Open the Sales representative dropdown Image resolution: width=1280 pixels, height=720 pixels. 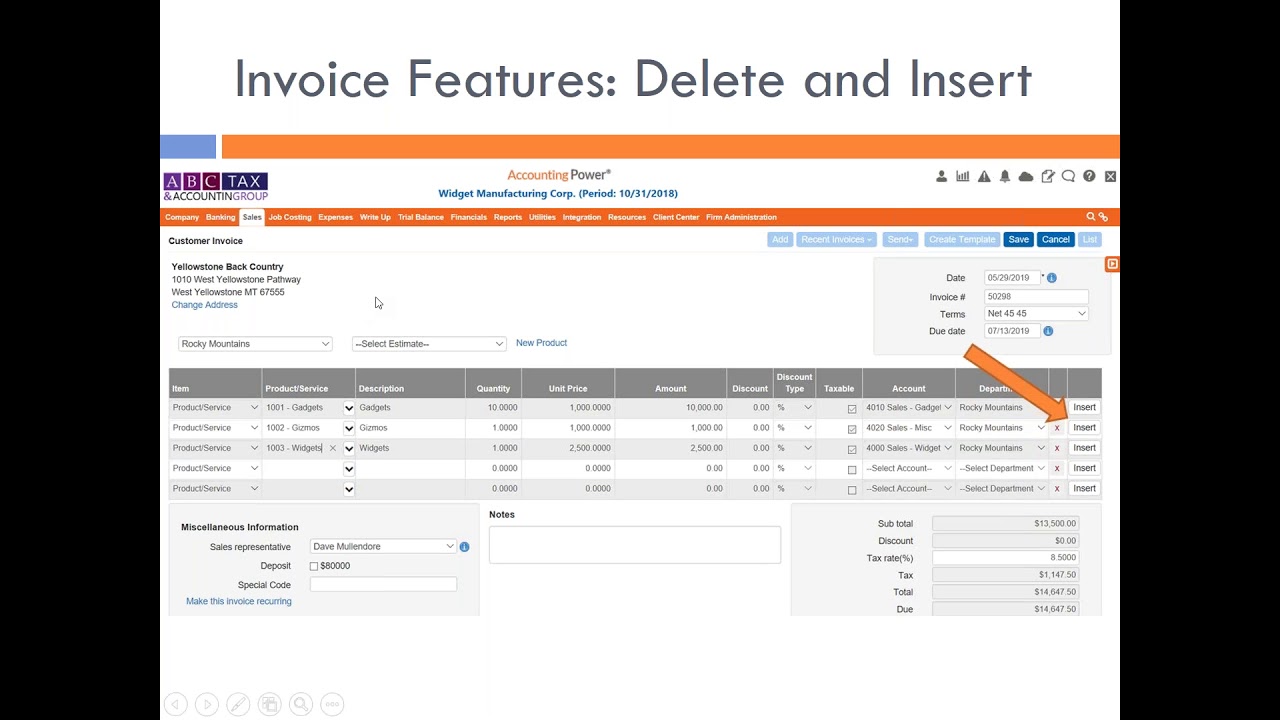tap(383, 547)
